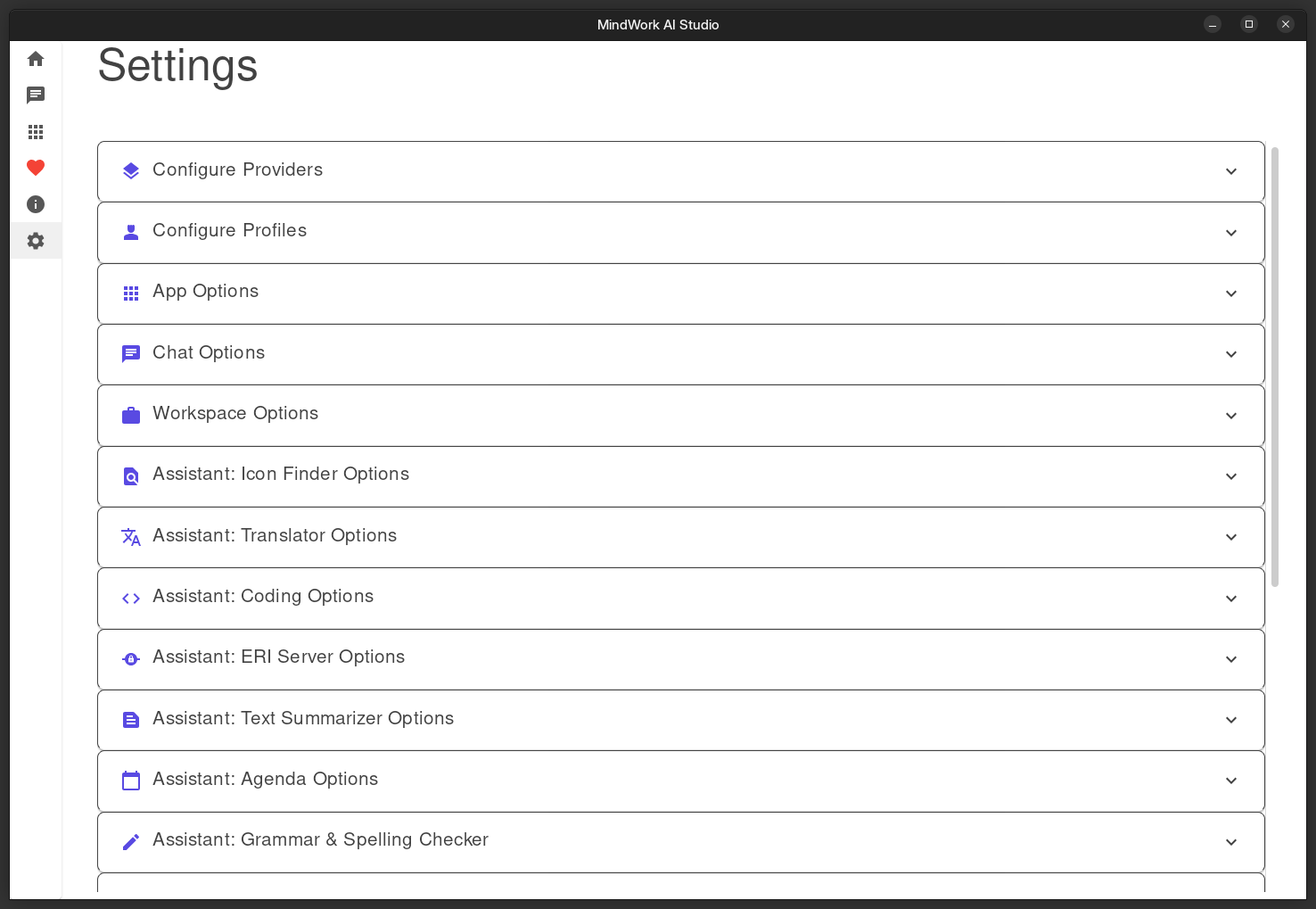Open the About info icon
The image size is (1316, 909).
[x=36, y=204]
